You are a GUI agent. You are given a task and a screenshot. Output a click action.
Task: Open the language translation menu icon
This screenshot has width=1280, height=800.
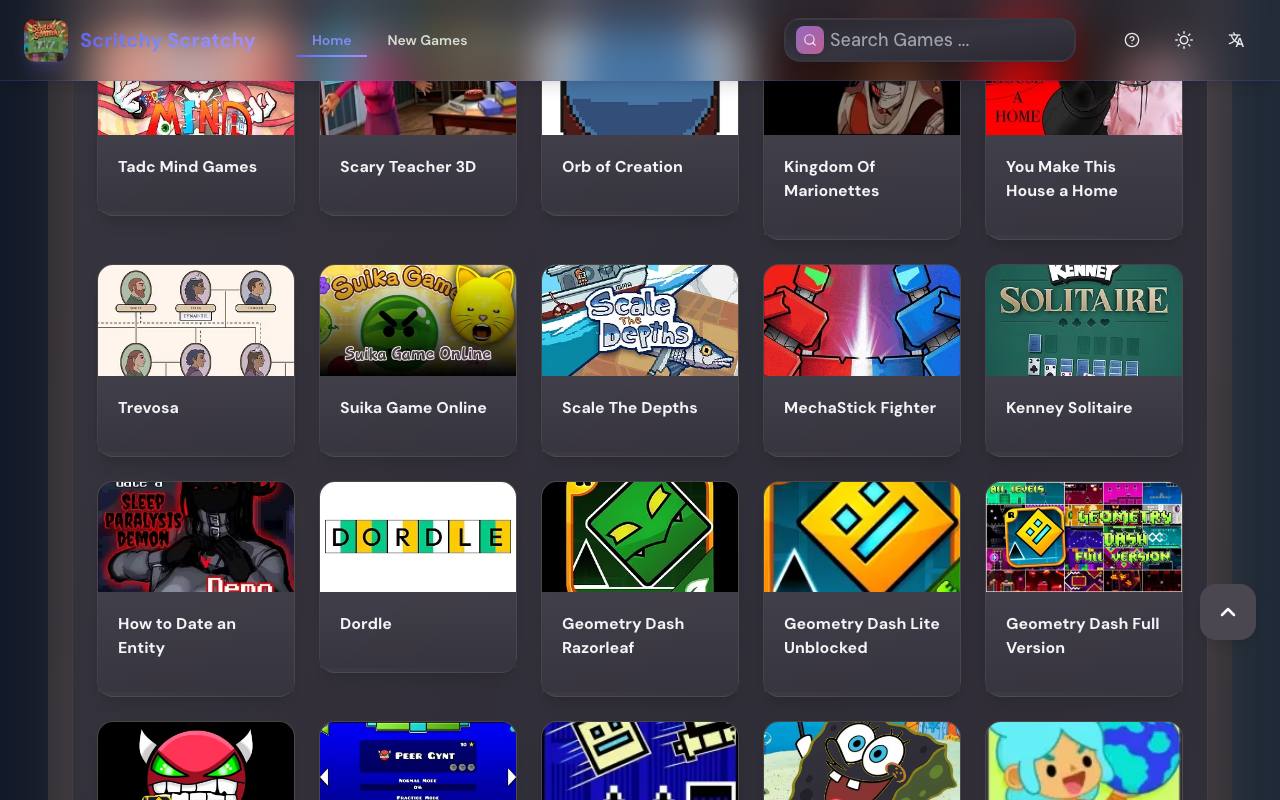tap(1236, 40)
